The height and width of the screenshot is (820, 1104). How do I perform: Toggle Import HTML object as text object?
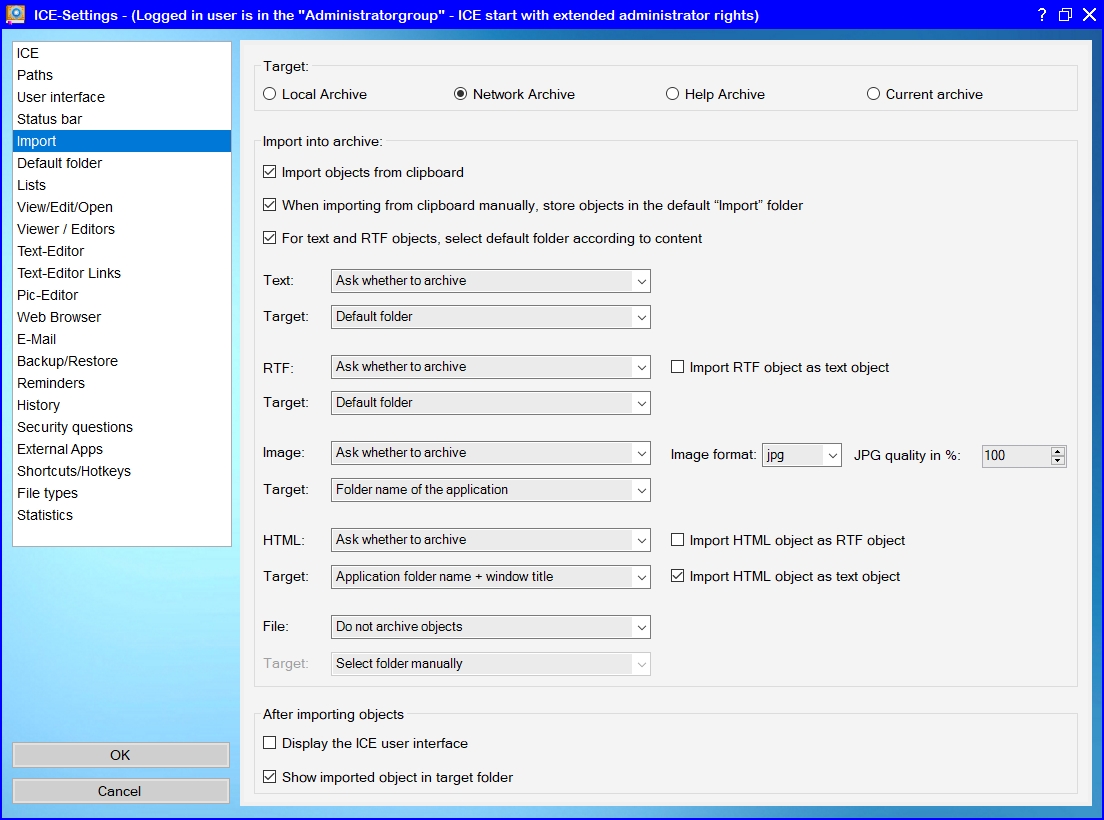[x=678, y=576]
